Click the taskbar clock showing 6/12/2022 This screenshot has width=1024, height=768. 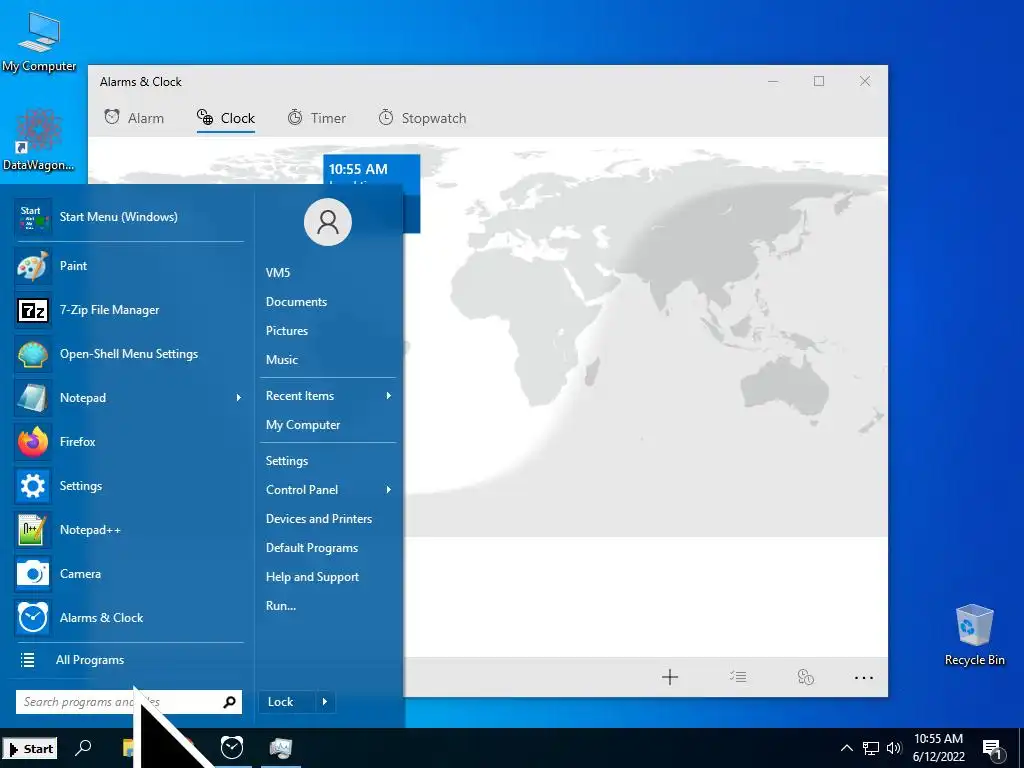pyautogui.click(x=938, y=748)
